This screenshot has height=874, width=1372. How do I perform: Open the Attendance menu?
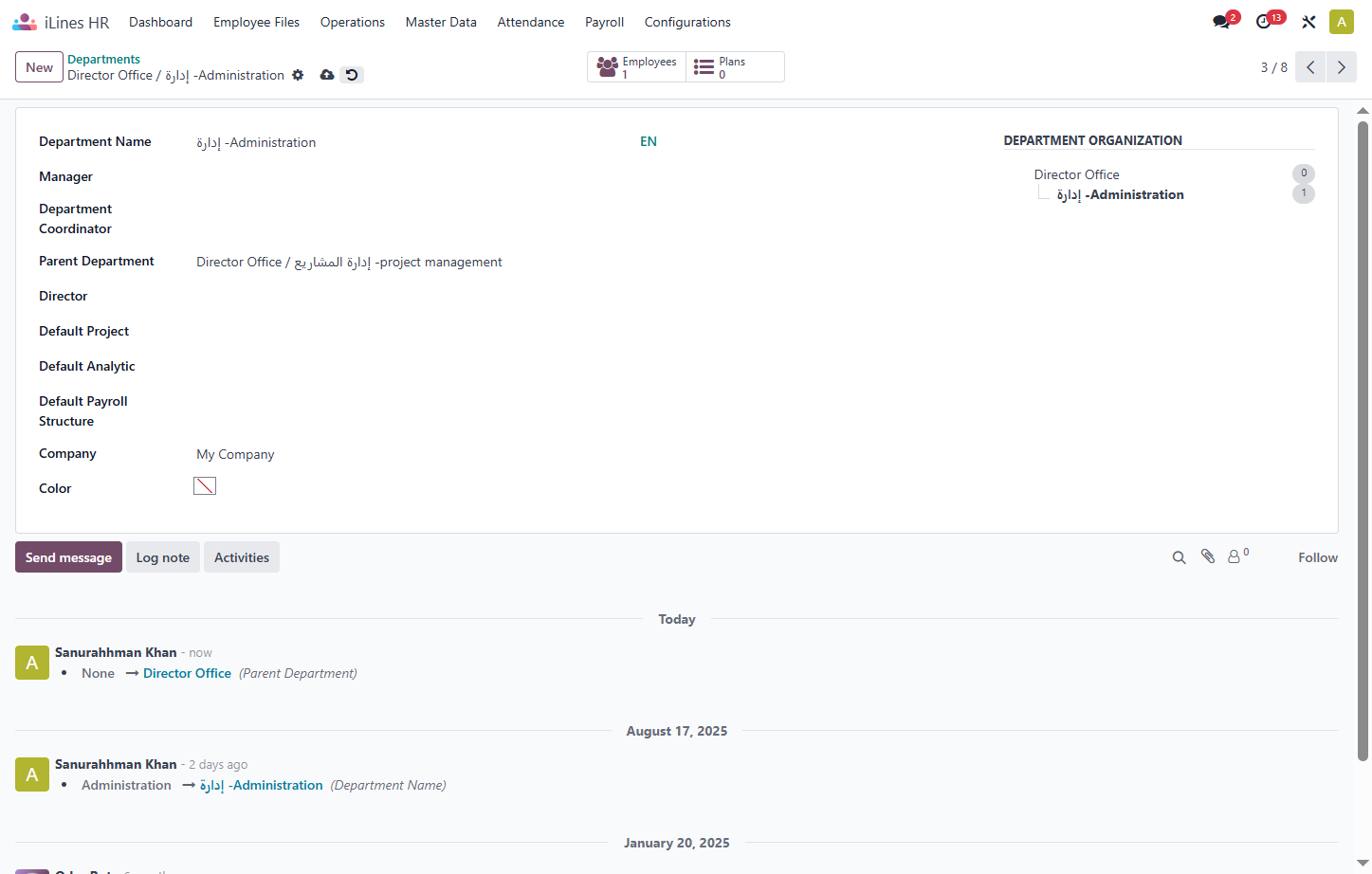(x=531, y=22)
